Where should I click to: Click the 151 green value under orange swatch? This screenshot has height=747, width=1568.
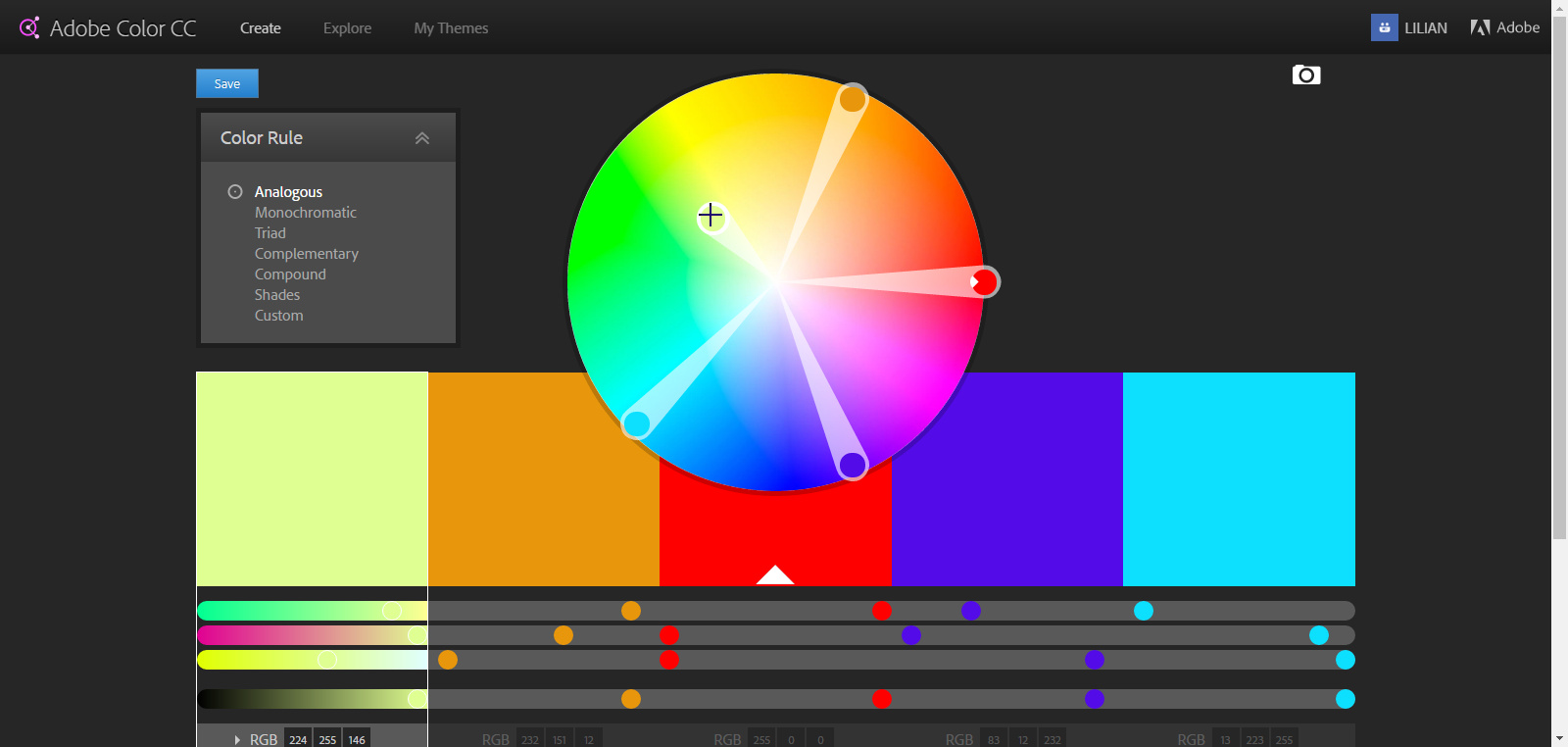point(560,739)
